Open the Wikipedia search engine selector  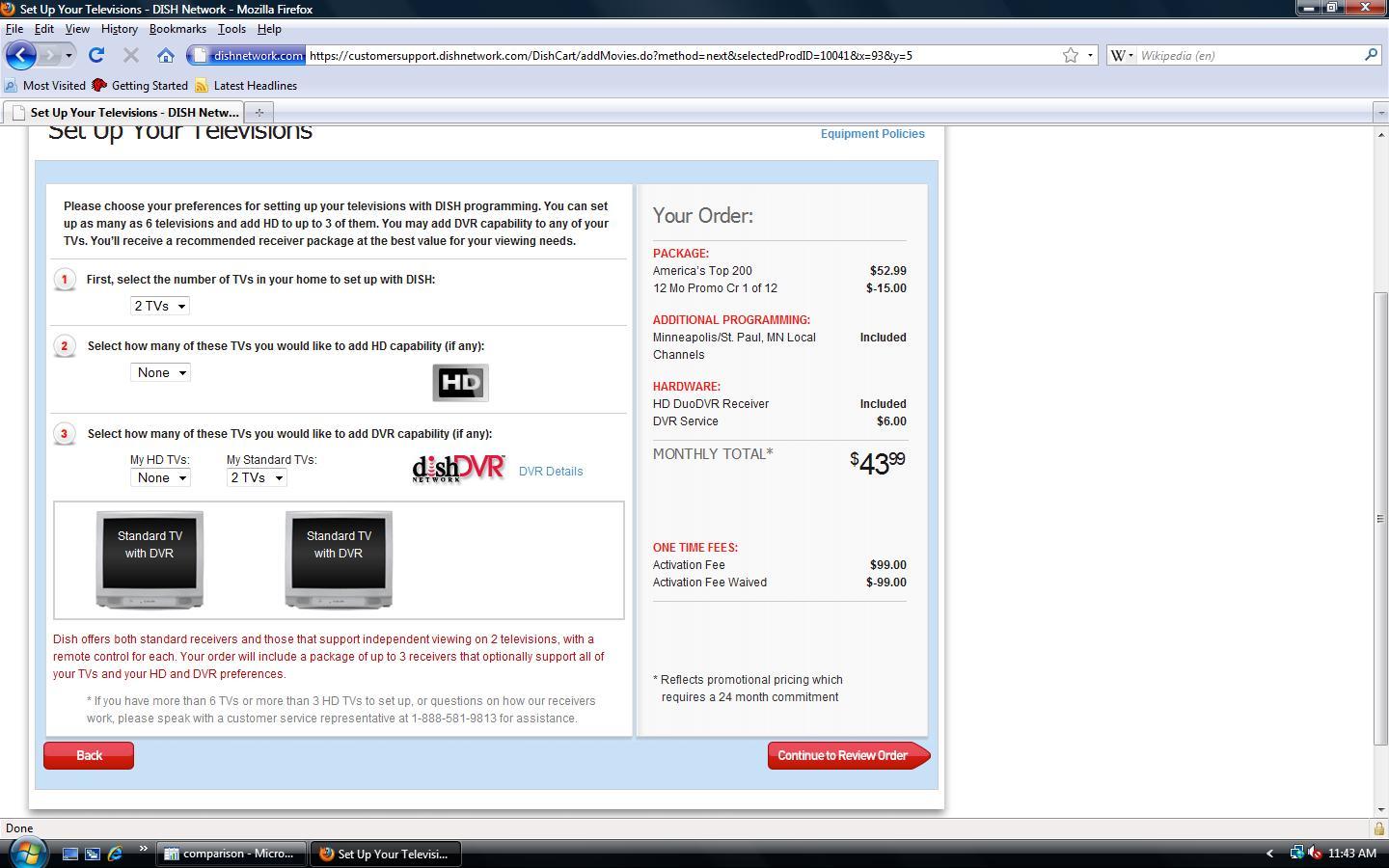(1122, 55)
